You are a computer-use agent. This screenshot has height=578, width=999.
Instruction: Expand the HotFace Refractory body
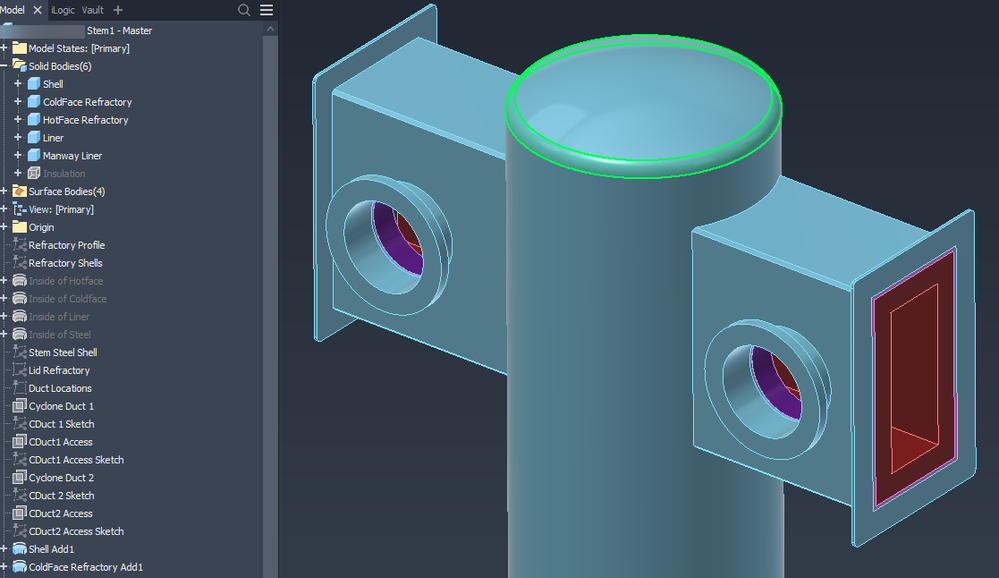pos(18,119)
